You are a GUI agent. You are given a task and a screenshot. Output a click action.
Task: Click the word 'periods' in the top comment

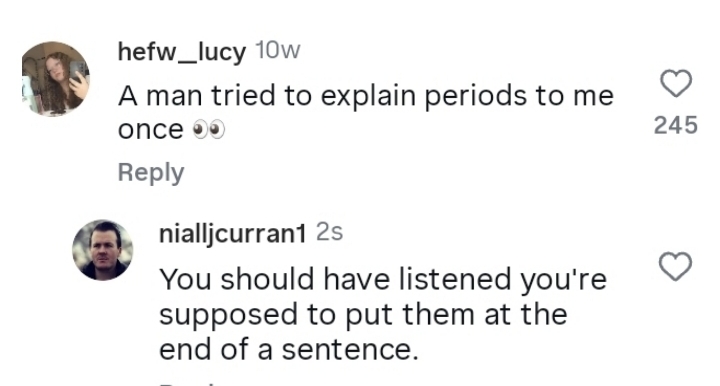[x=476, y=96]
